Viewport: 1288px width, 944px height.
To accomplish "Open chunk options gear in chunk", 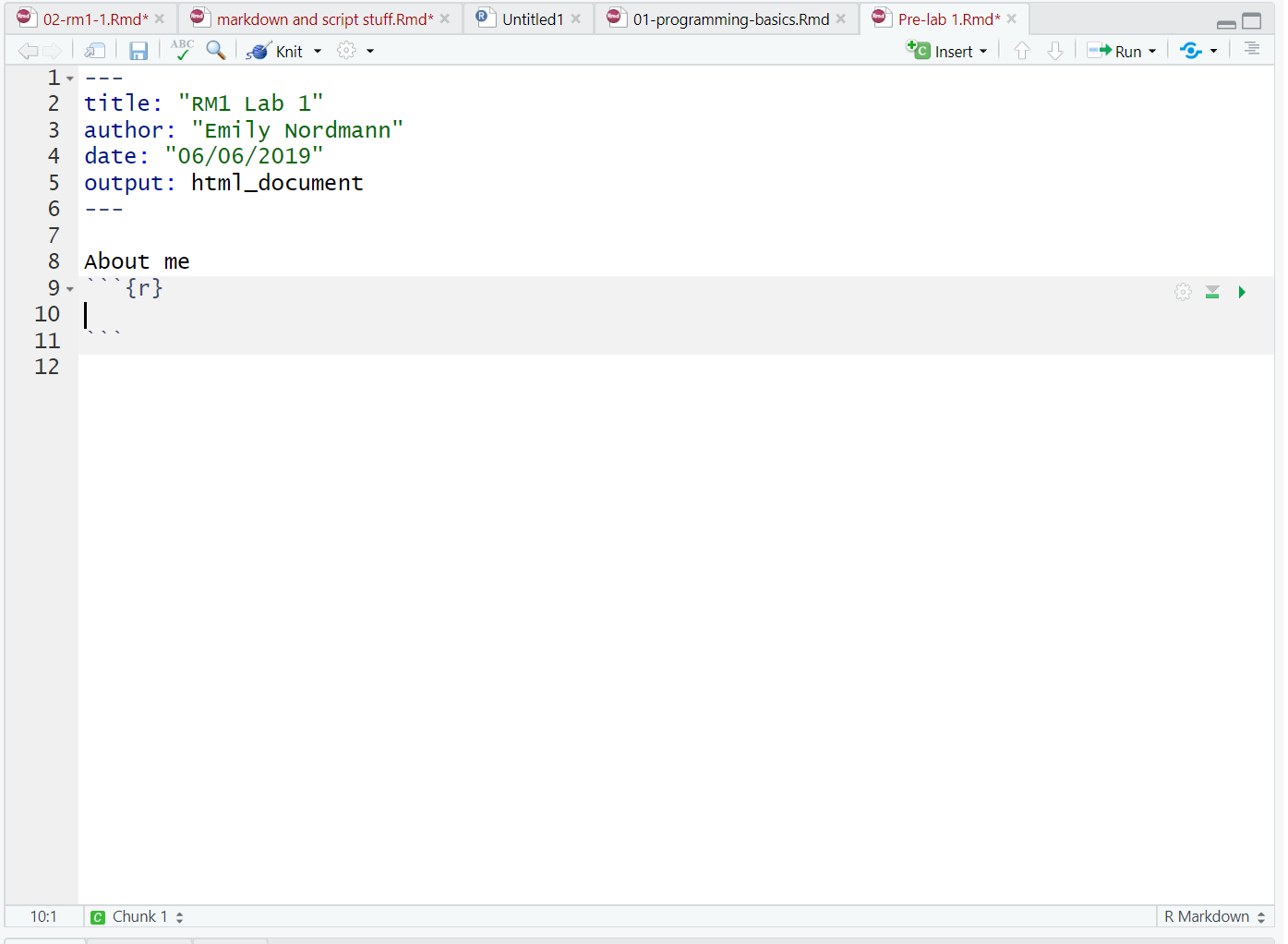I will pyautogui.click(x=1183, y=292).
